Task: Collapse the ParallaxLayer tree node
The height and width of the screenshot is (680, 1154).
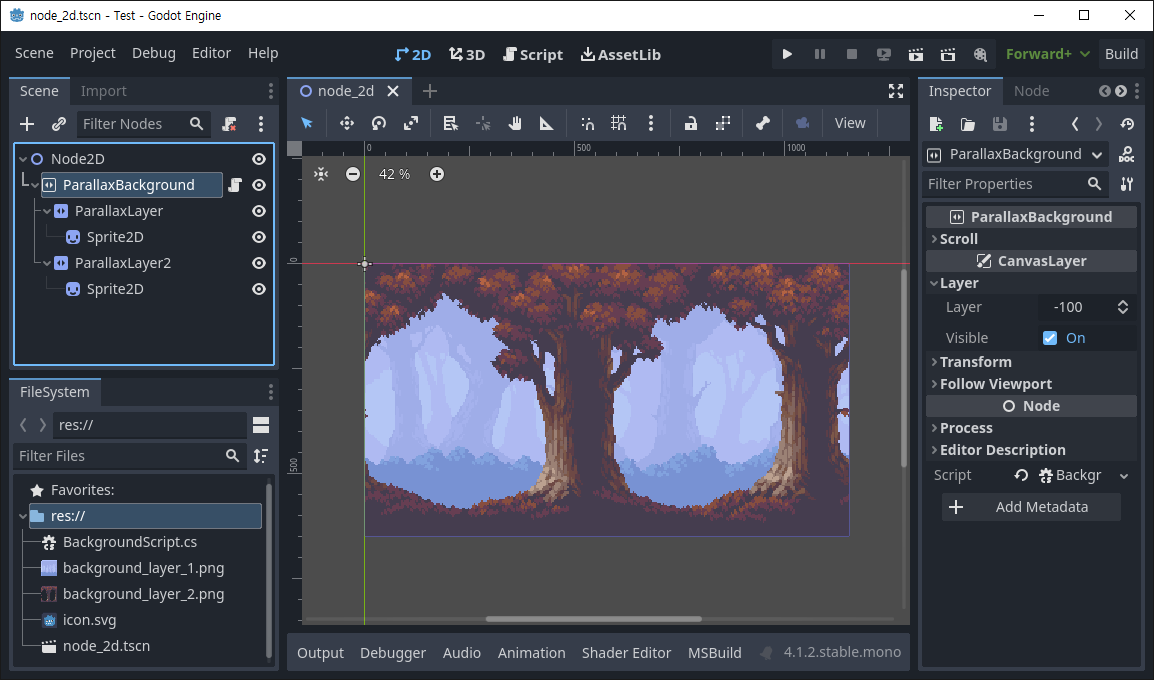Action: pos(47,211)
